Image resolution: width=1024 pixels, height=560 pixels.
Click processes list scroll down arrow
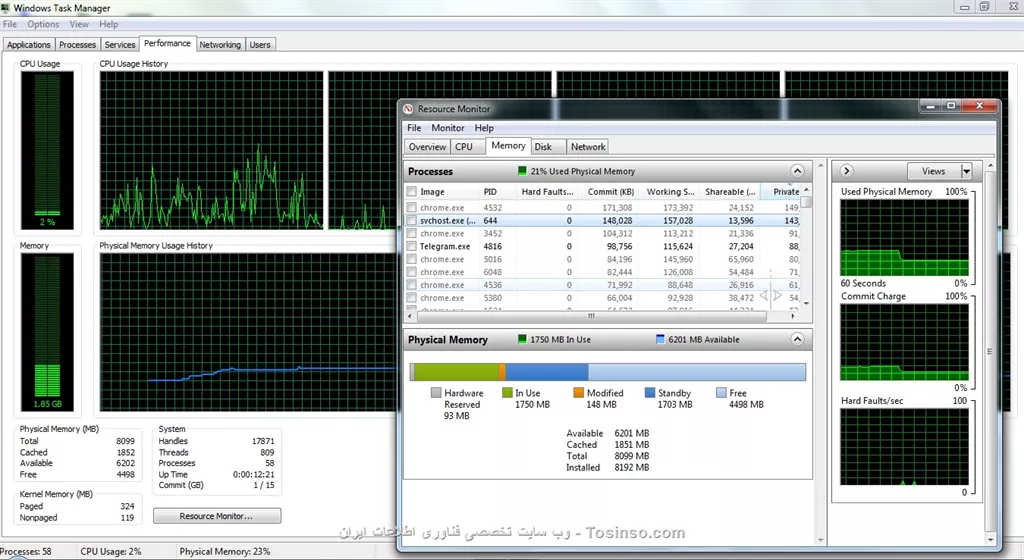(807, 303)
